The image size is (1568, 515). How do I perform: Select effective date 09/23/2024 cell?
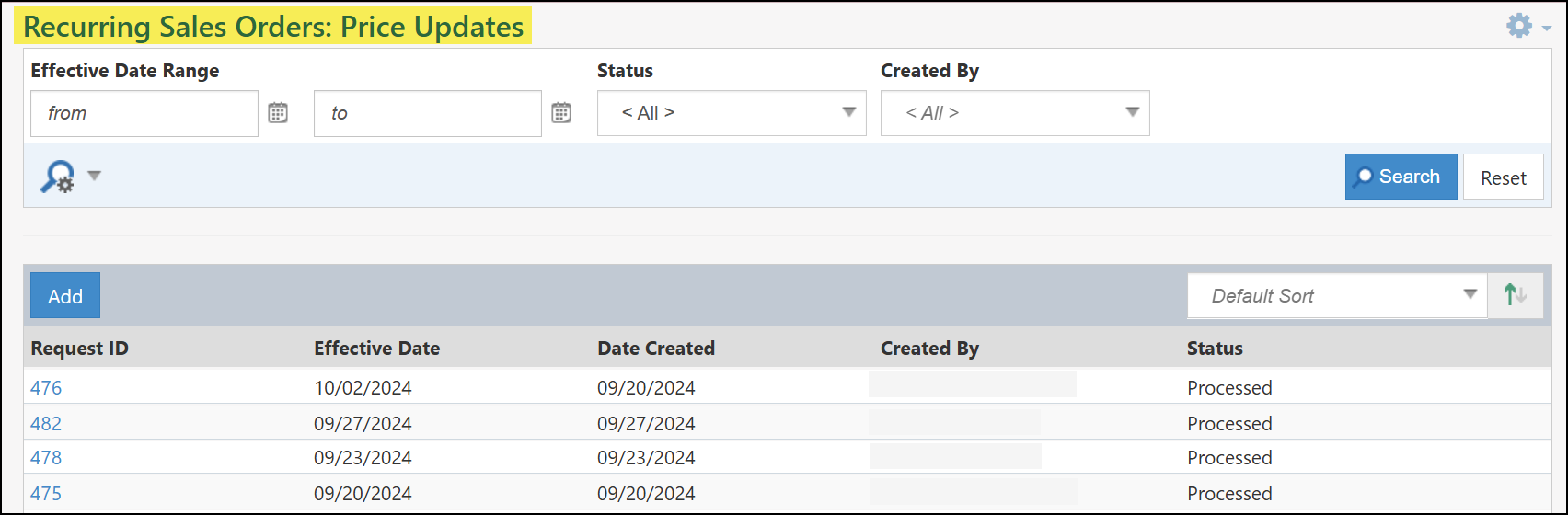363,458
